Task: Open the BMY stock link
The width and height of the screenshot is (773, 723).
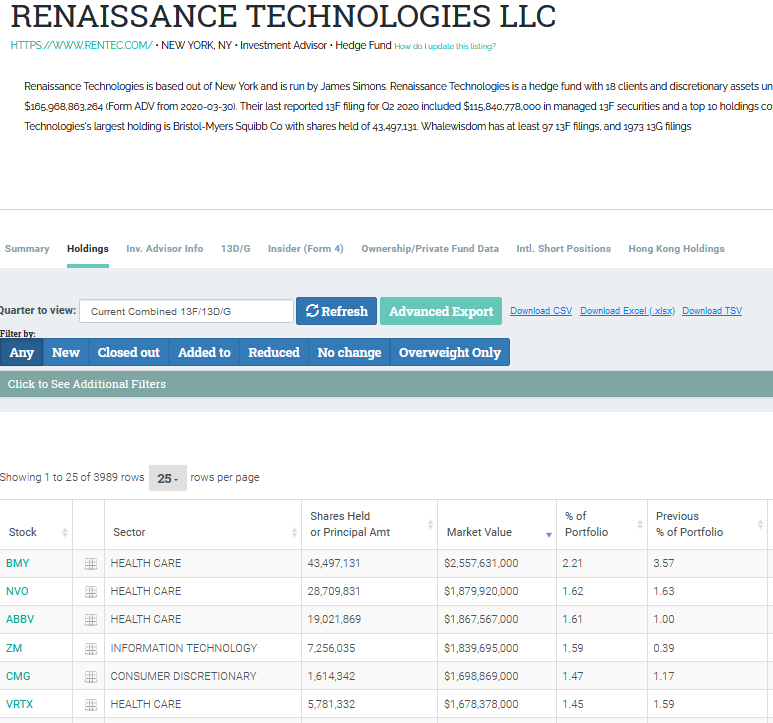Action: 18,563
